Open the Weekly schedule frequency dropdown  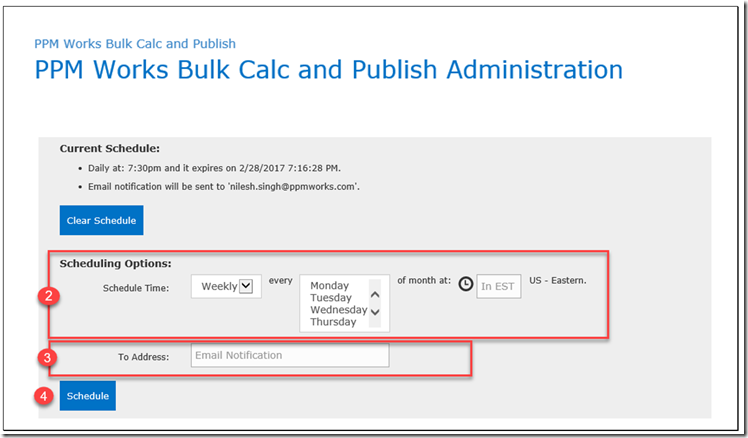click(226, 286)
